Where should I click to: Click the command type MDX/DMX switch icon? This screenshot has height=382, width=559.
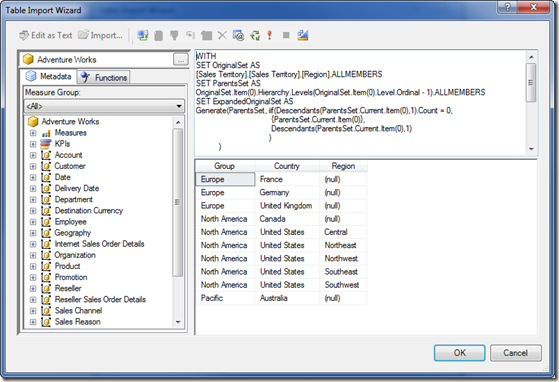(x=143, y=35)
